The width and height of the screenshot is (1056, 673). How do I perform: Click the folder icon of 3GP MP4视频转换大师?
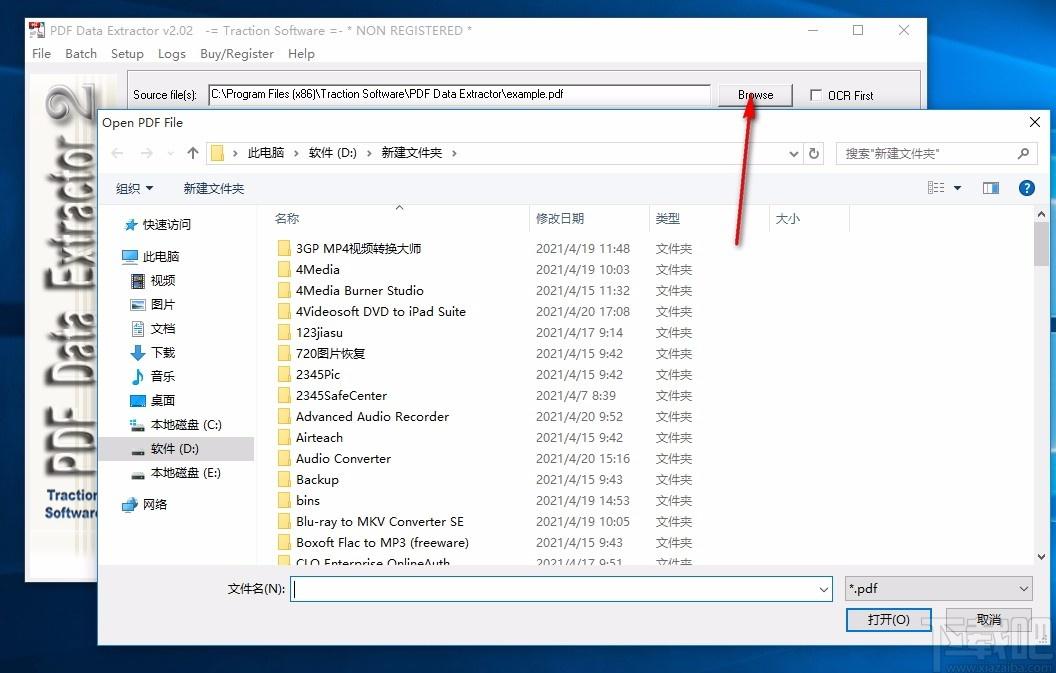click(284, 249)
